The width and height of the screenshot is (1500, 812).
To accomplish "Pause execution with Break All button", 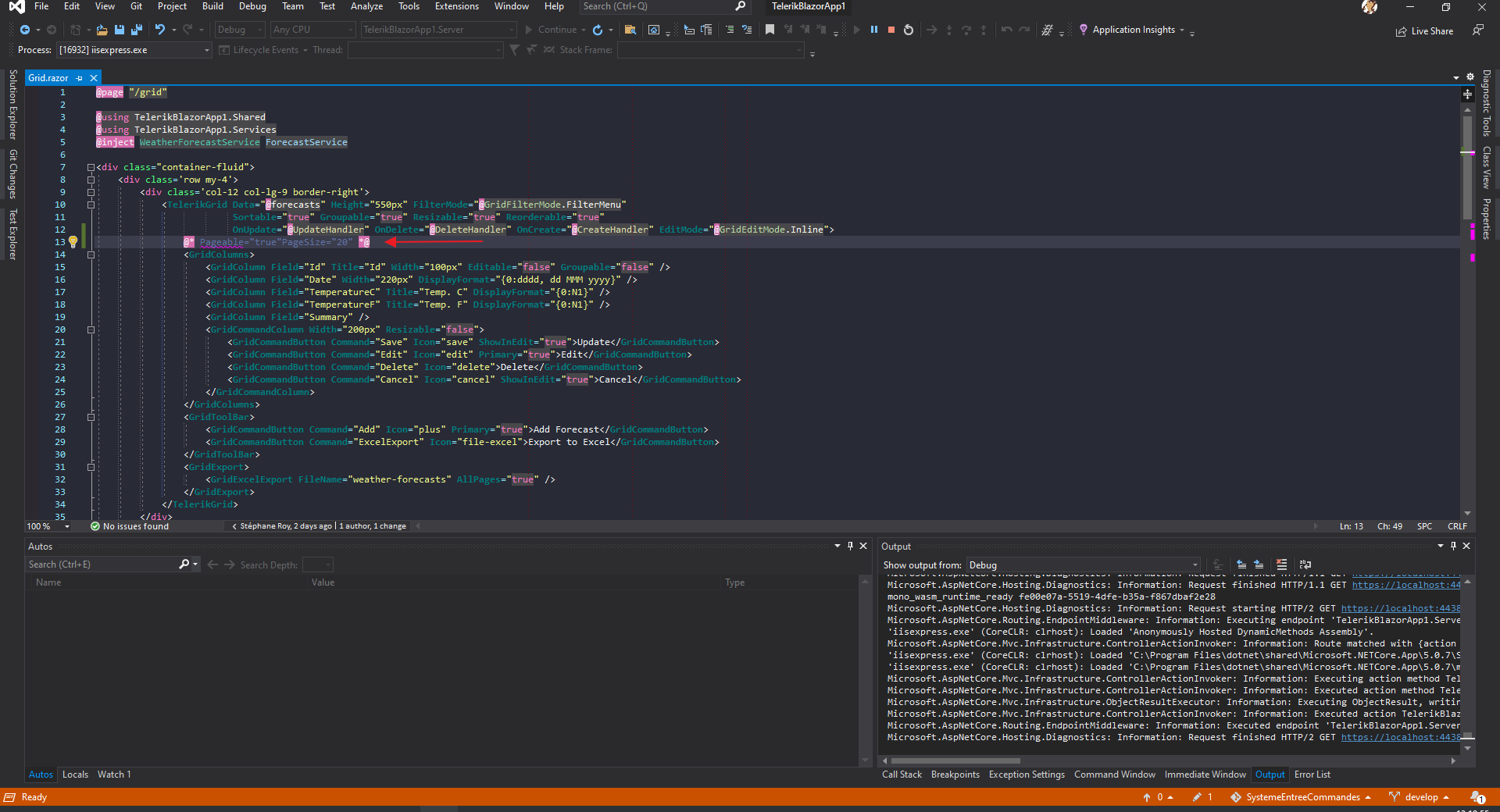I will [873, 30].
